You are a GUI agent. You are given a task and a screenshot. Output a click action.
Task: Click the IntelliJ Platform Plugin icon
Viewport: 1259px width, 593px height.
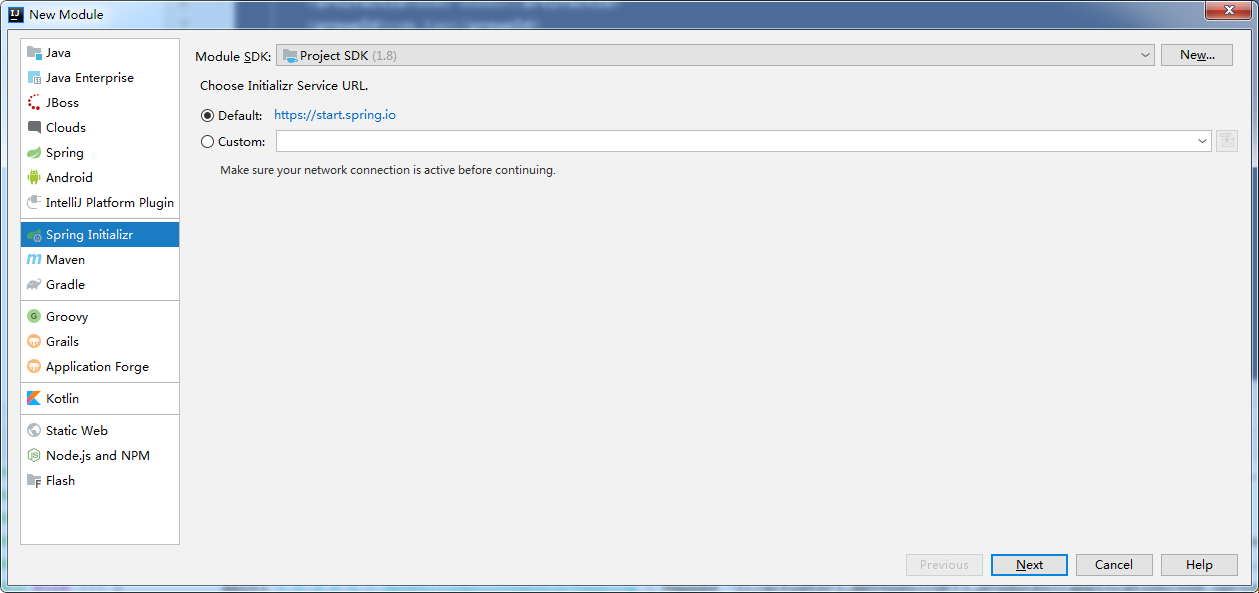click(34, 203)
